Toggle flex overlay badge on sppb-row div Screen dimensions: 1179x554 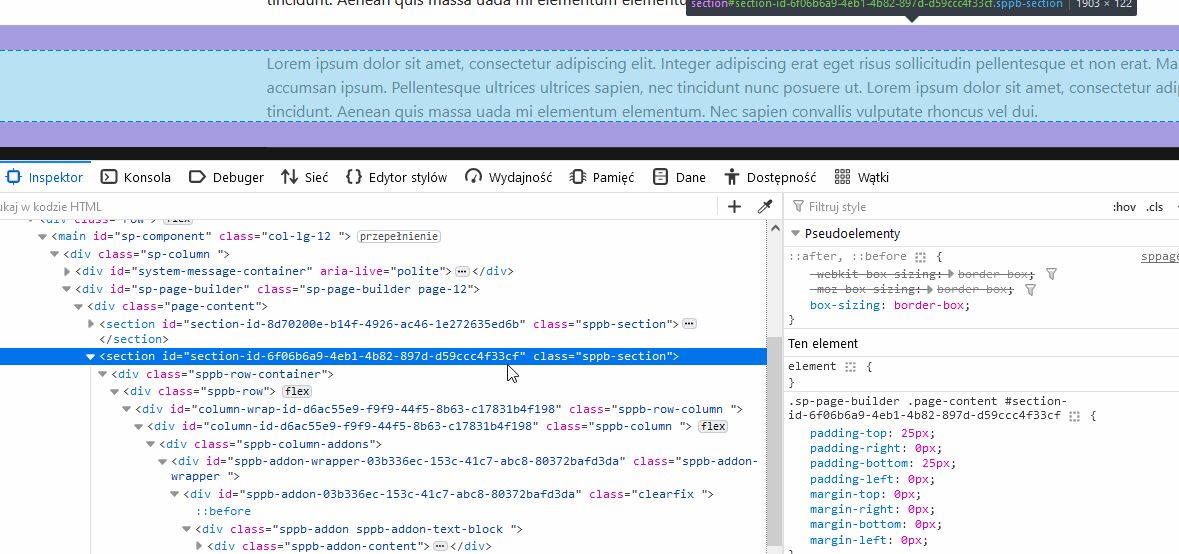tap(297, 391)
